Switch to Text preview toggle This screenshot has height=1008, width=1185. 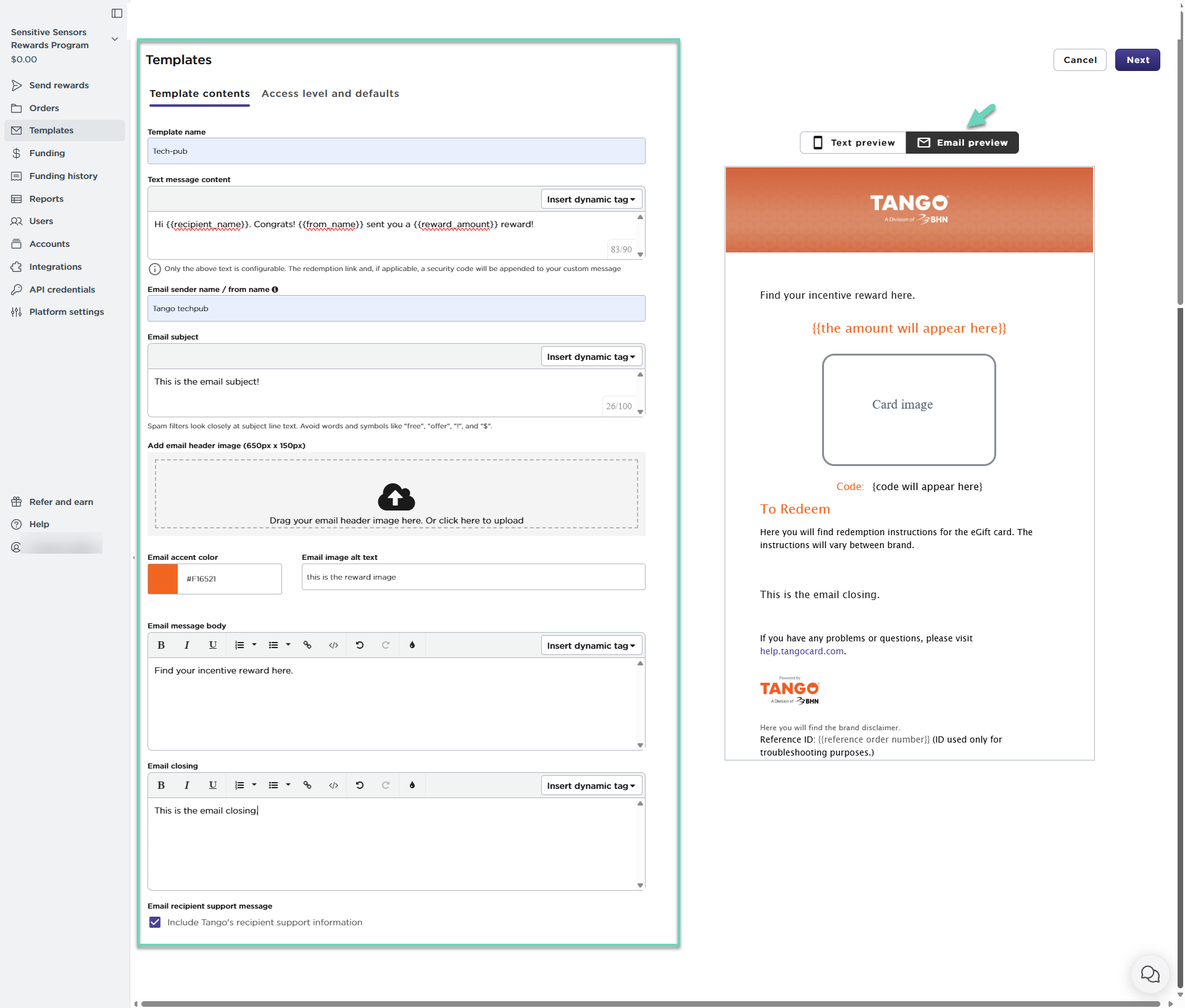[853, 143]
